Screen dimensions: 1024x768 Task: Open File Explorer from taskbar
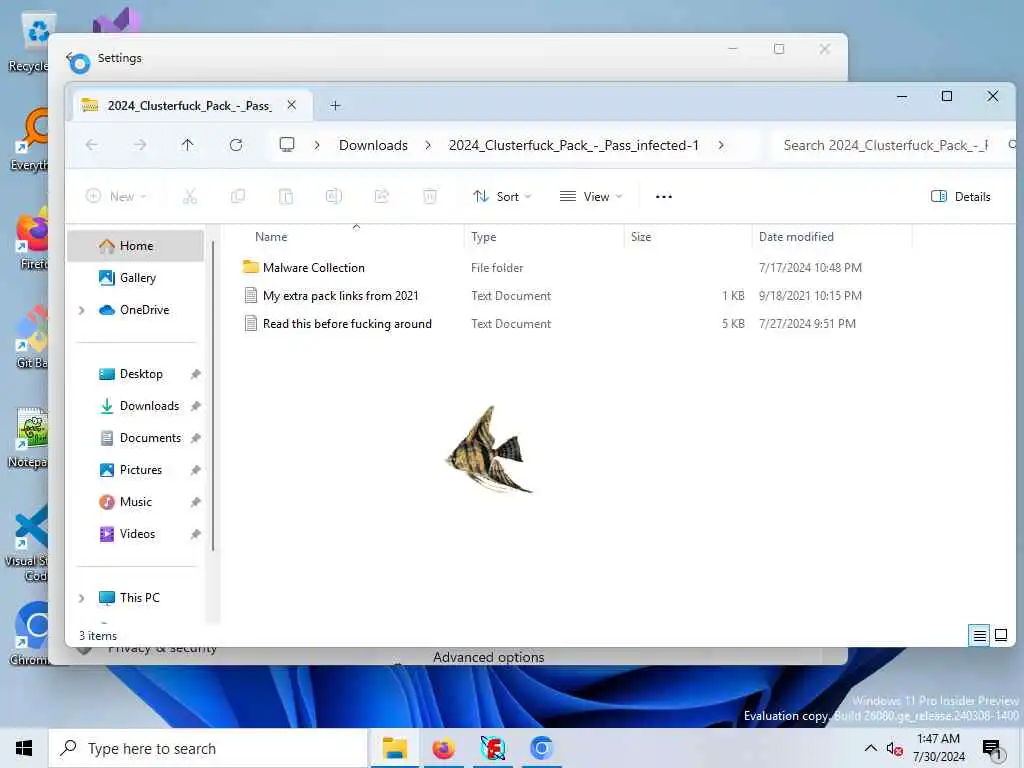coord(394,748)
